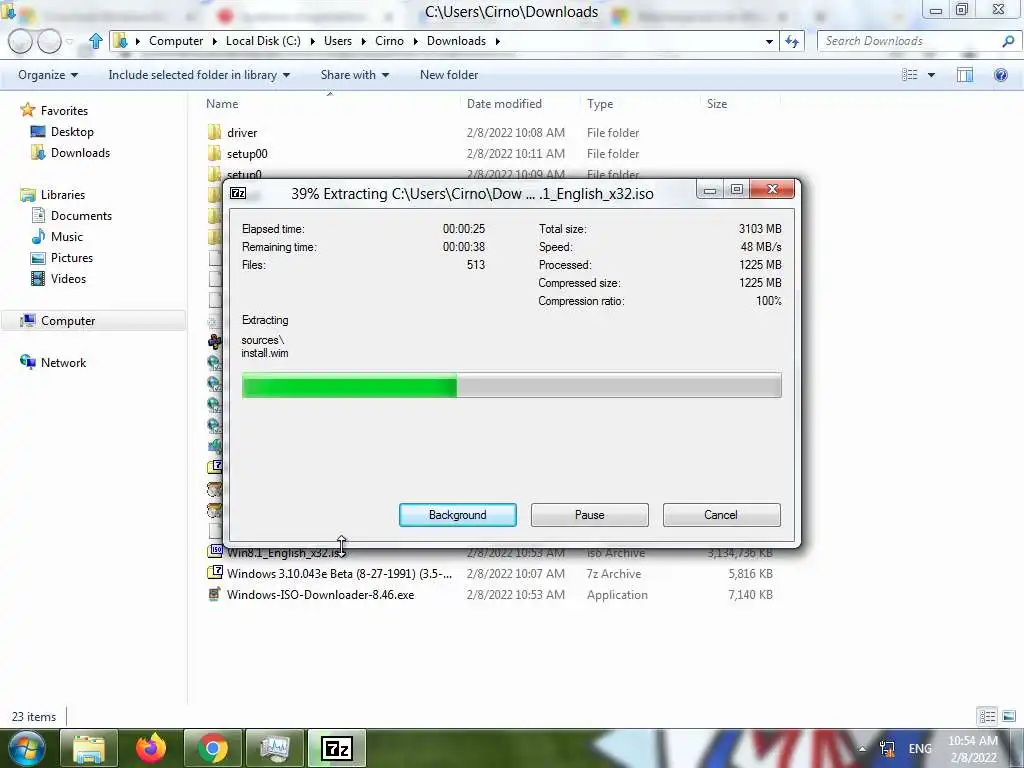The image size is (1024, 768).
Task: Open Network in navigation pane
Action: coord(63,362)
